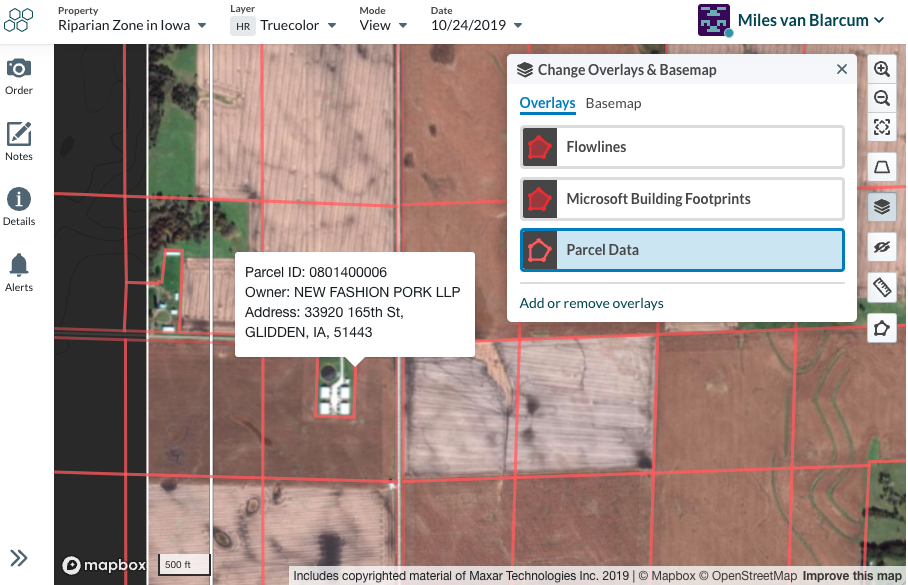This screenshot has height=585, width=908.
Task: Select the zoom in tool
Action: point(881,68)
